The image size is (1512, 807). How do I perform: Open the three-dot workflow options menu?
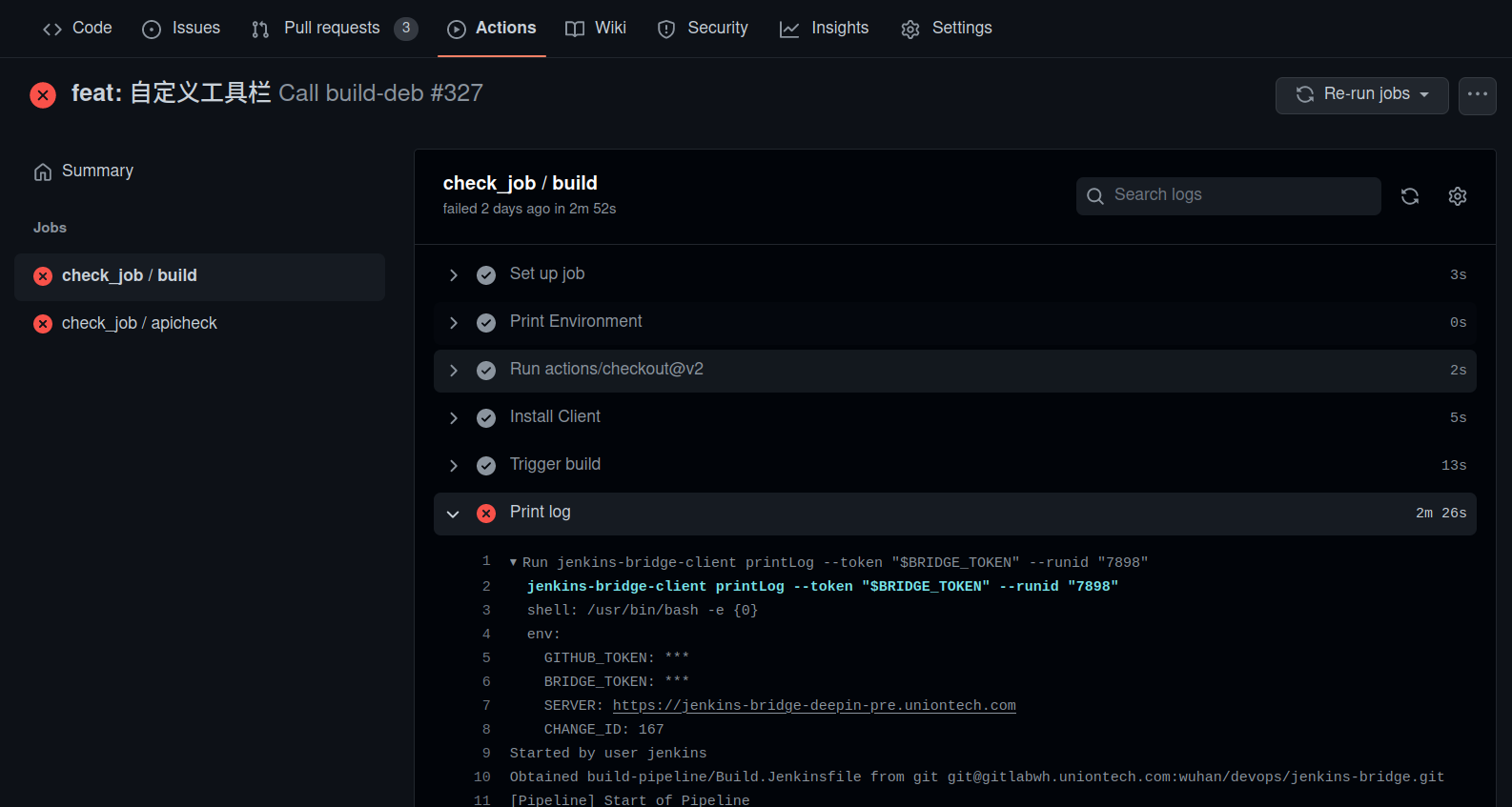pos(1478,95)
